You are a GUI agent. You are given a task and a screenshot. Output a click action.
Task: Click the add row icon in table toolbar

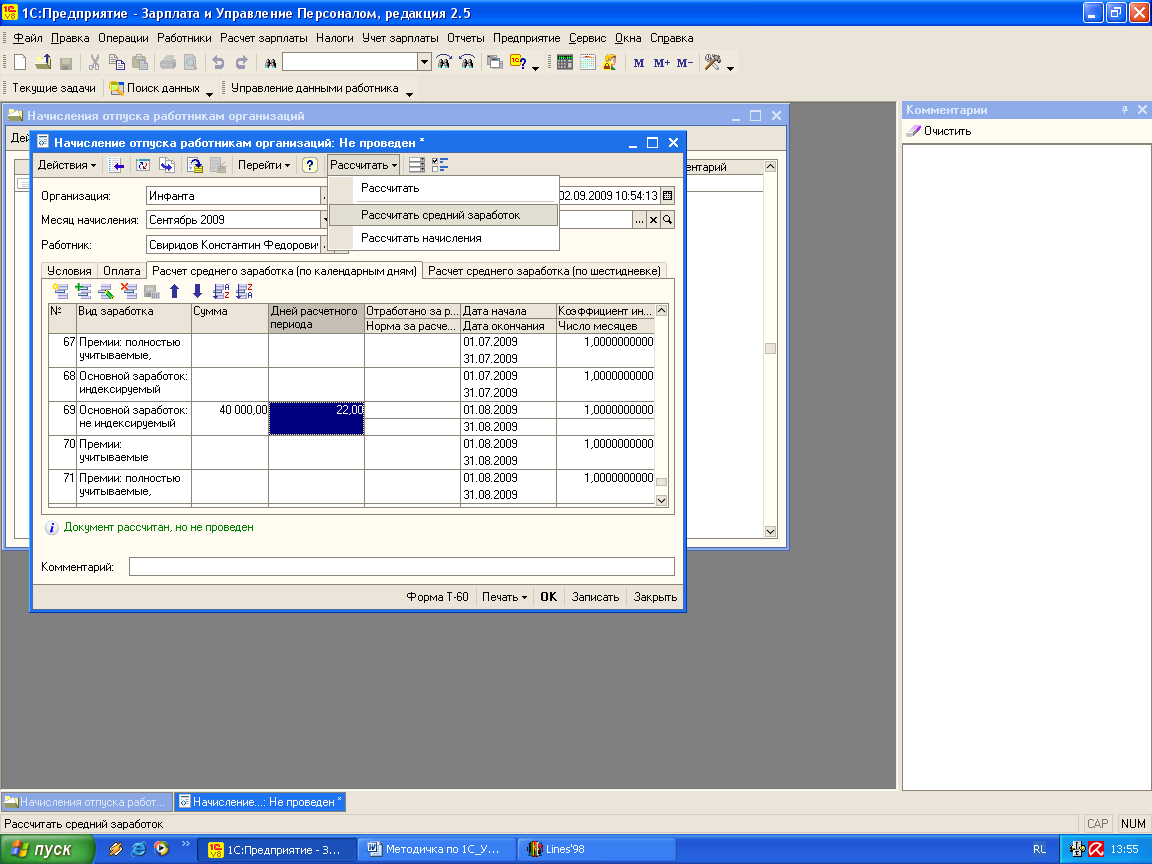click(60, 291)
